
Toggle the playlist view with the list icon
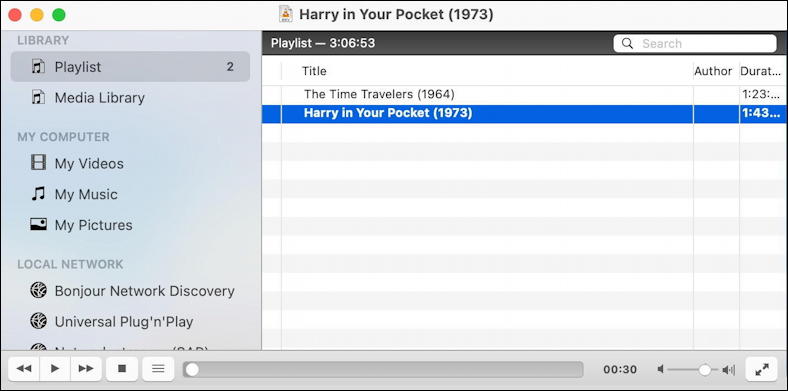click(x=158, y=369)
